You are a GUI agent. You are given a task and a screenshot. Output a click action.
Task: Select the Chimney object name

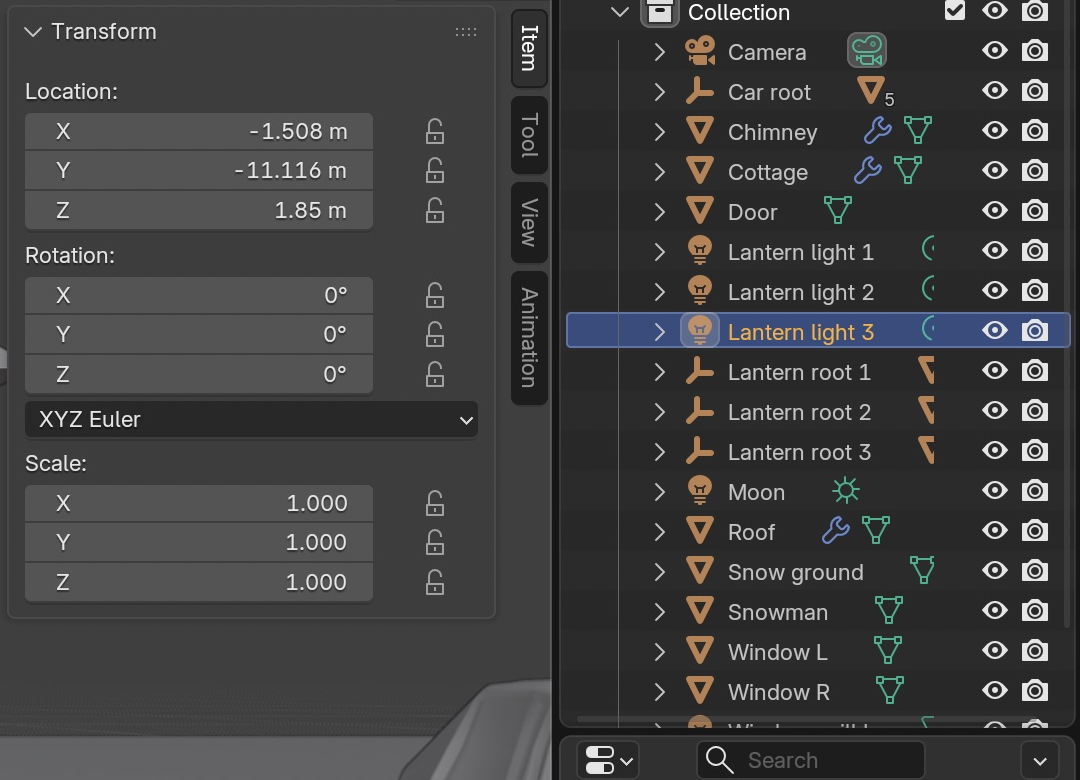coord(772,132)
